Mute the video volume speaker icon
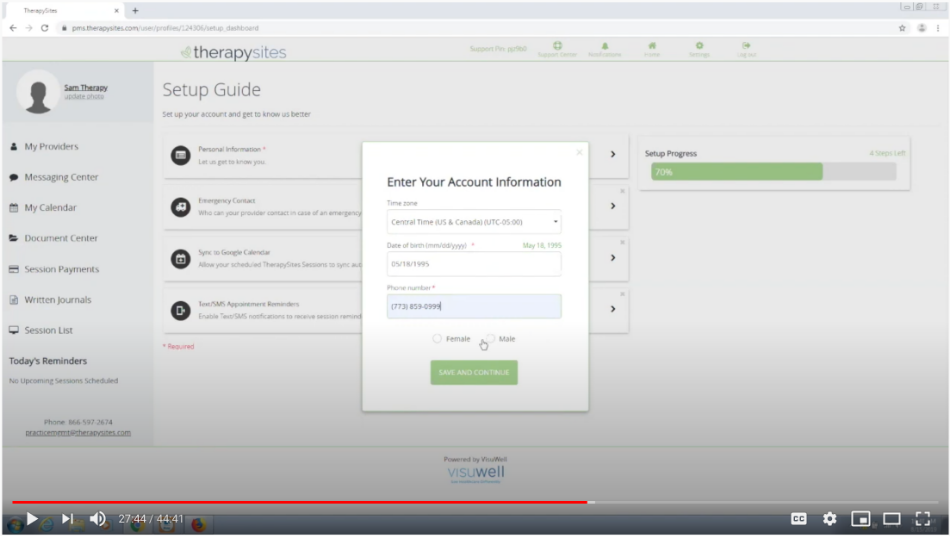Screen dimensions: 950x536 tap(98, 519)
